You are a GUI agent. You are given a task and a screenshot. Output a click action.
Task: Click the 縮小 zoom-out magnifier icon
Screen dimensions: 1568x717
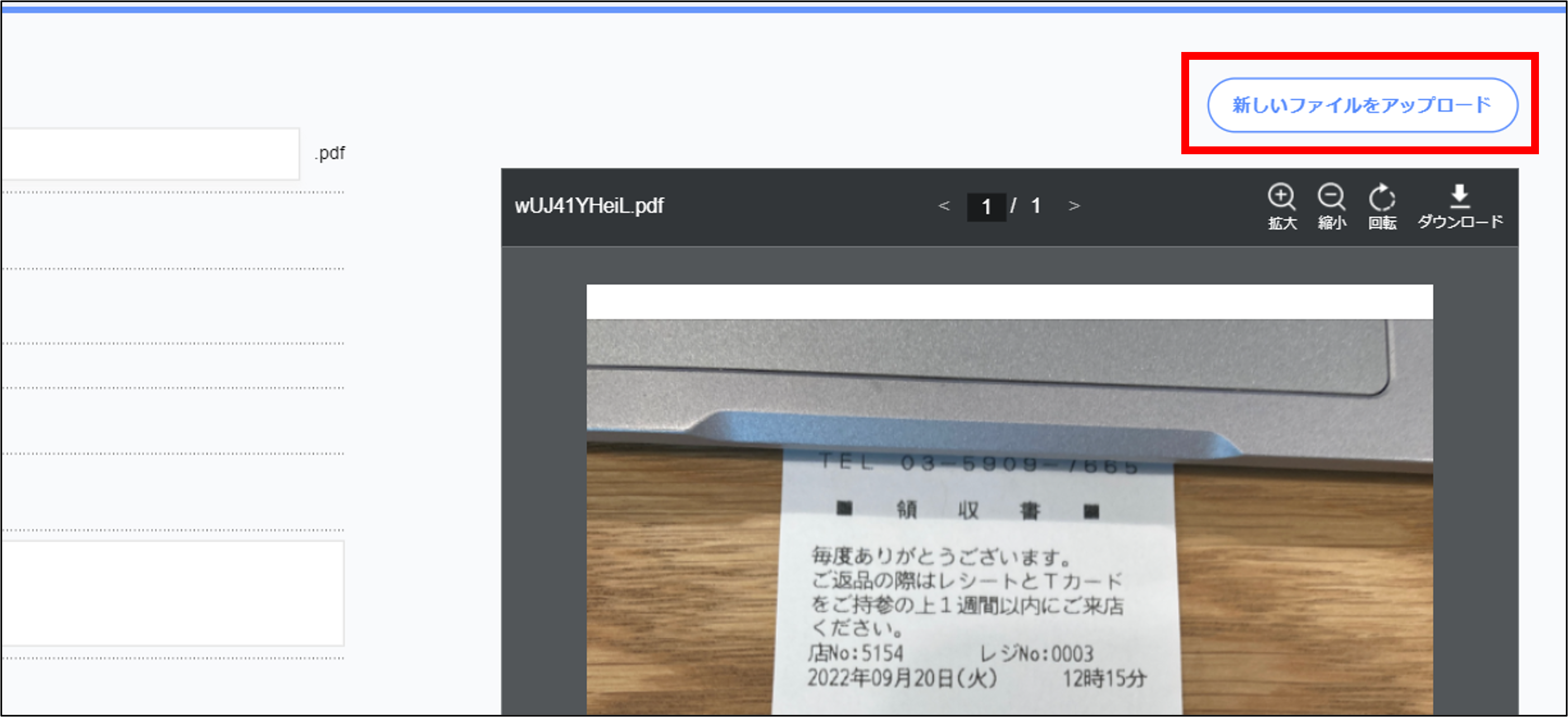tap(1331, 197)
